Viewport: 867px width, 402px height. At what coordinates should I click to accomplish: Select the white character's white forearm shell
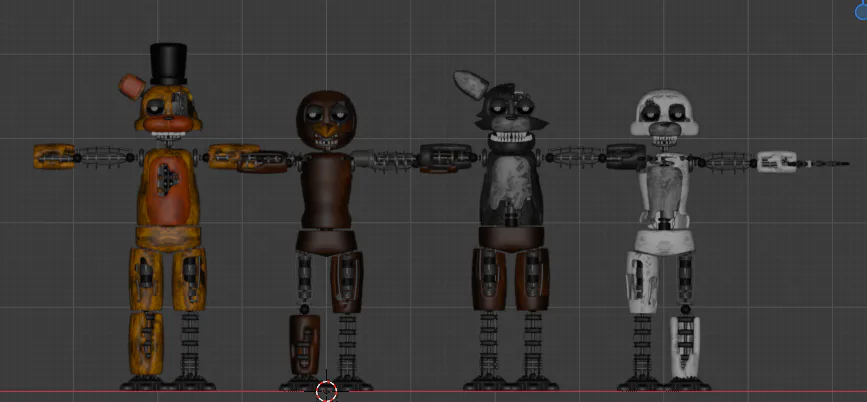[776, 162]
